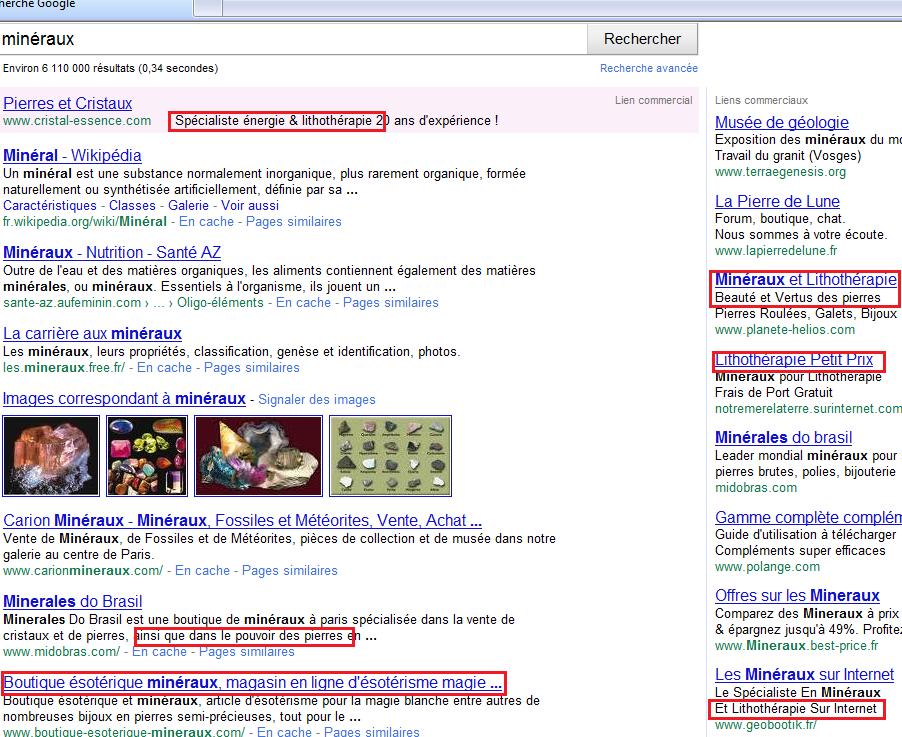Follow the Oligo-éléments breadcrumb link
This screenshot has height=737, width=902.
point(220,303)
